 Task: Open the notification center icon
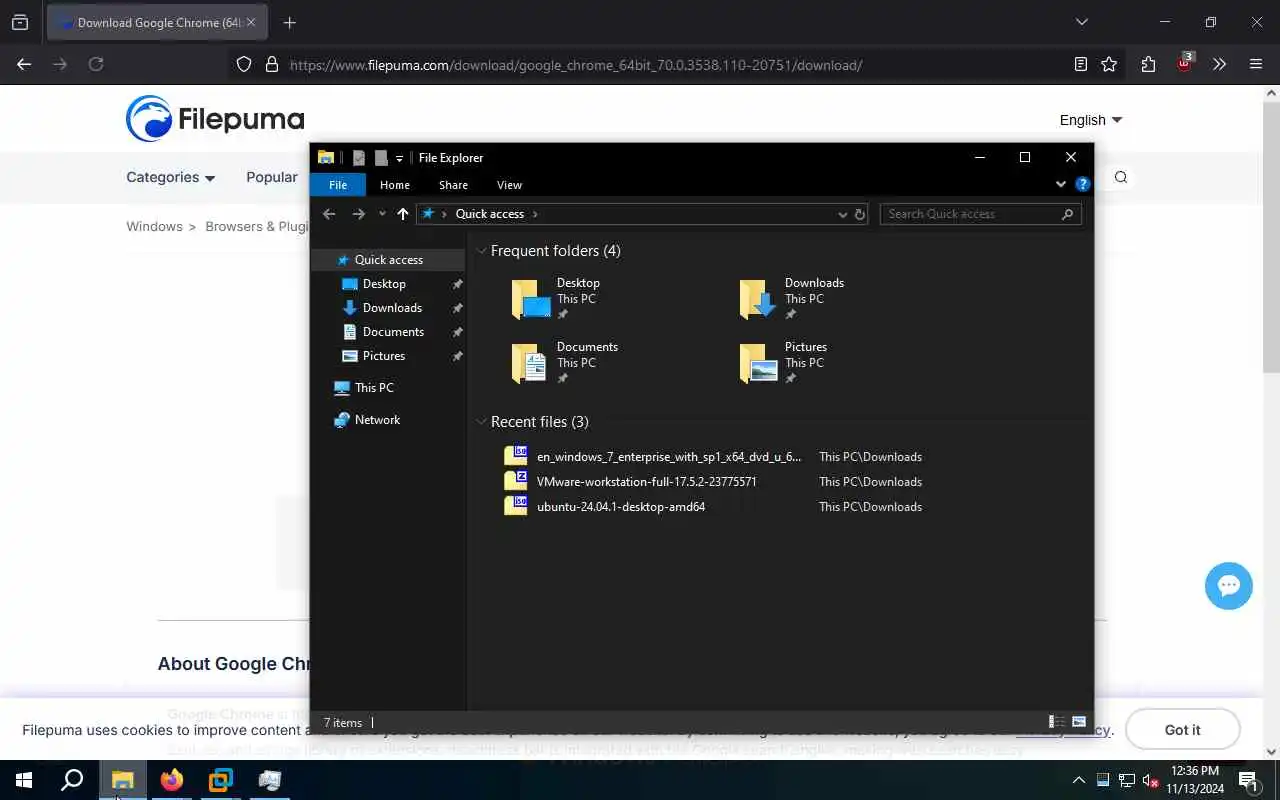point(1249,780)
